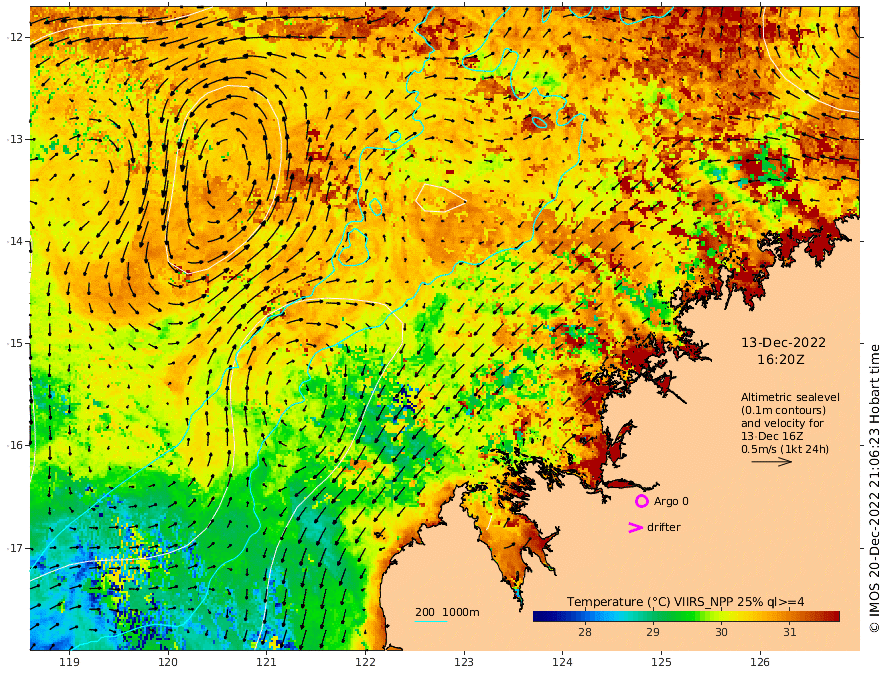The width and height of the screenshot is (880, 680).
Task: Click the 'Argo 0' legend label
Action: click(x=671, y=501)
